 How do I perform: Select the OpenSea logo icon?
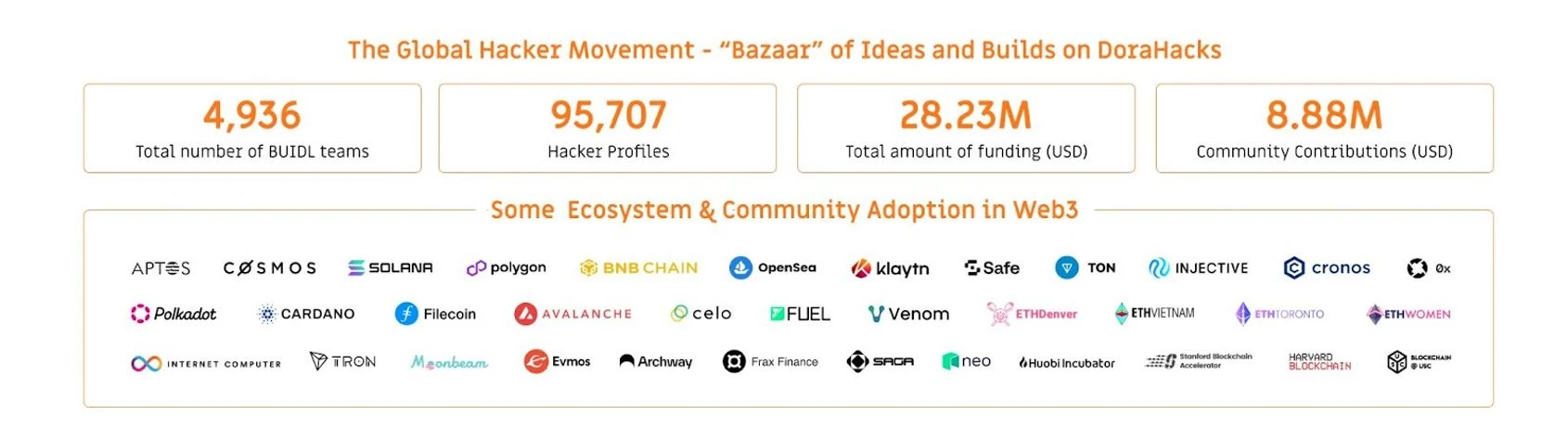click(740, 267)
